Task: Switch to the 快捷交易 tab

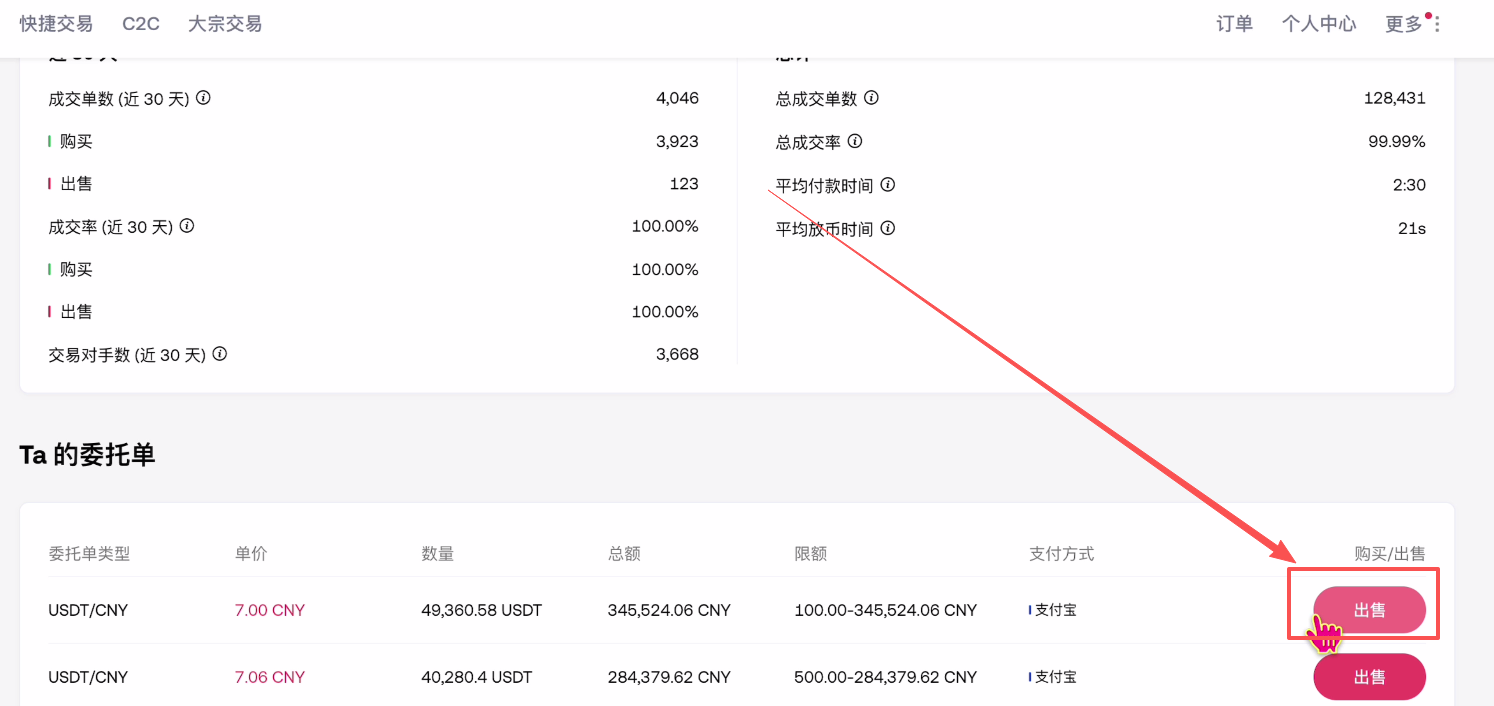Action: (x=56, y=24)
